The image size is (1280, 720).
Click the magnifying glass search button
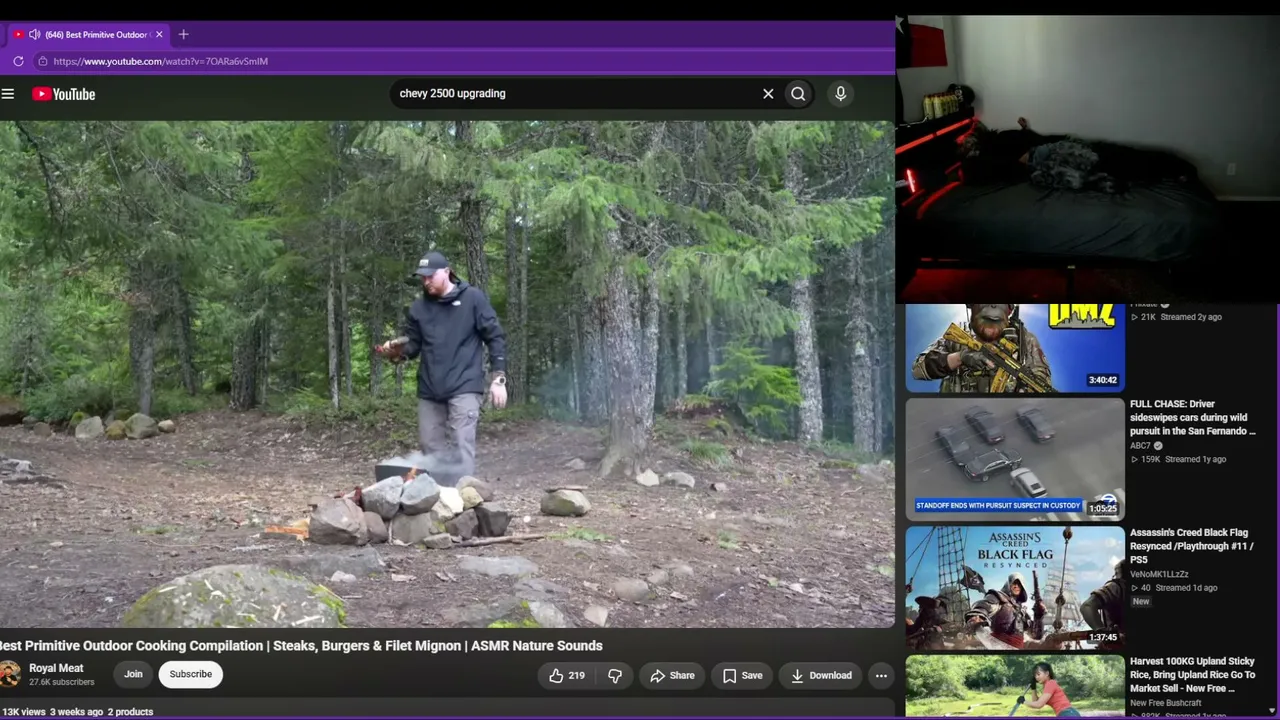click(798, 94)
